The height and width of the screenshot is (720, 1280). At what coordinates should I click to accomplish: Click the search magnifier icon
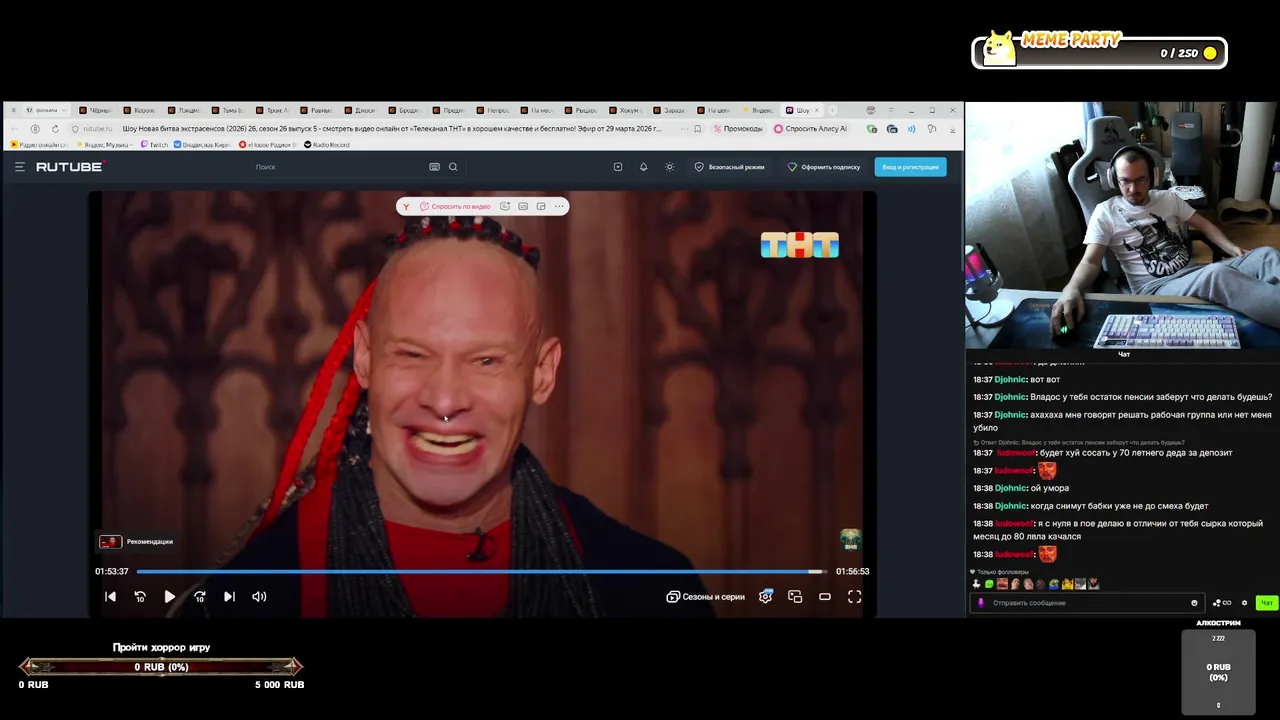(453, 167)
